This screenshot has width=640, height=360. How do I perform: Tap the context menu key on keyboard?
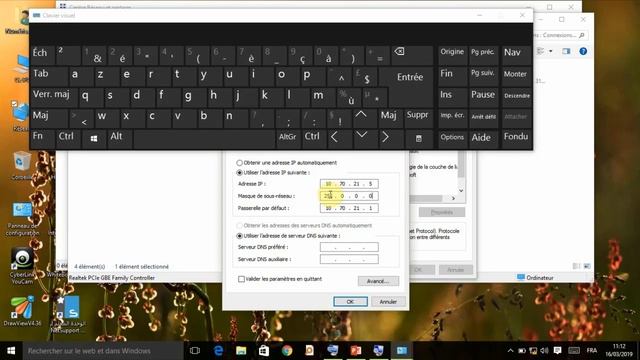pyautogui.click(x=418, y=138)
